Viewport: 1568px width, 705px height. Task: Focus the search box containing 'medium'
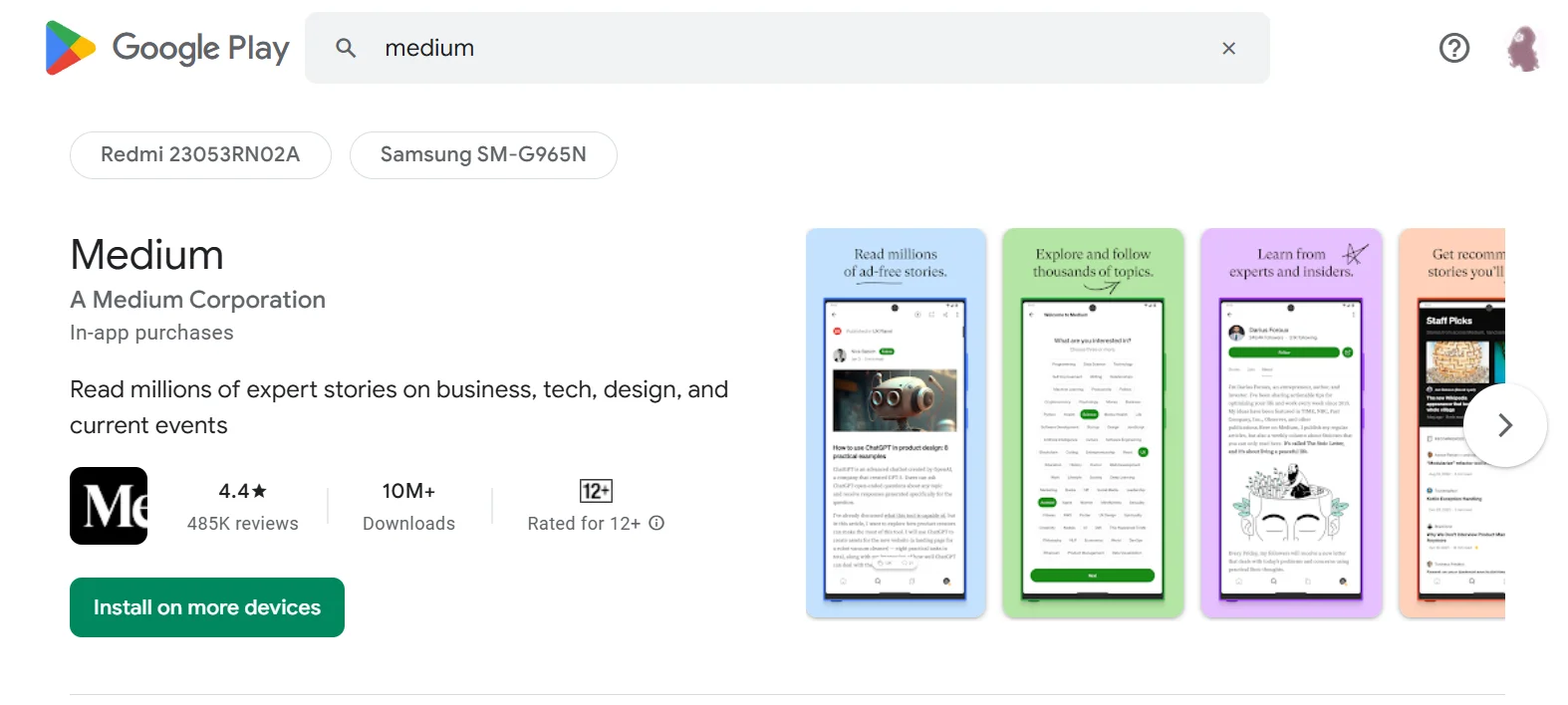point(787,48)
